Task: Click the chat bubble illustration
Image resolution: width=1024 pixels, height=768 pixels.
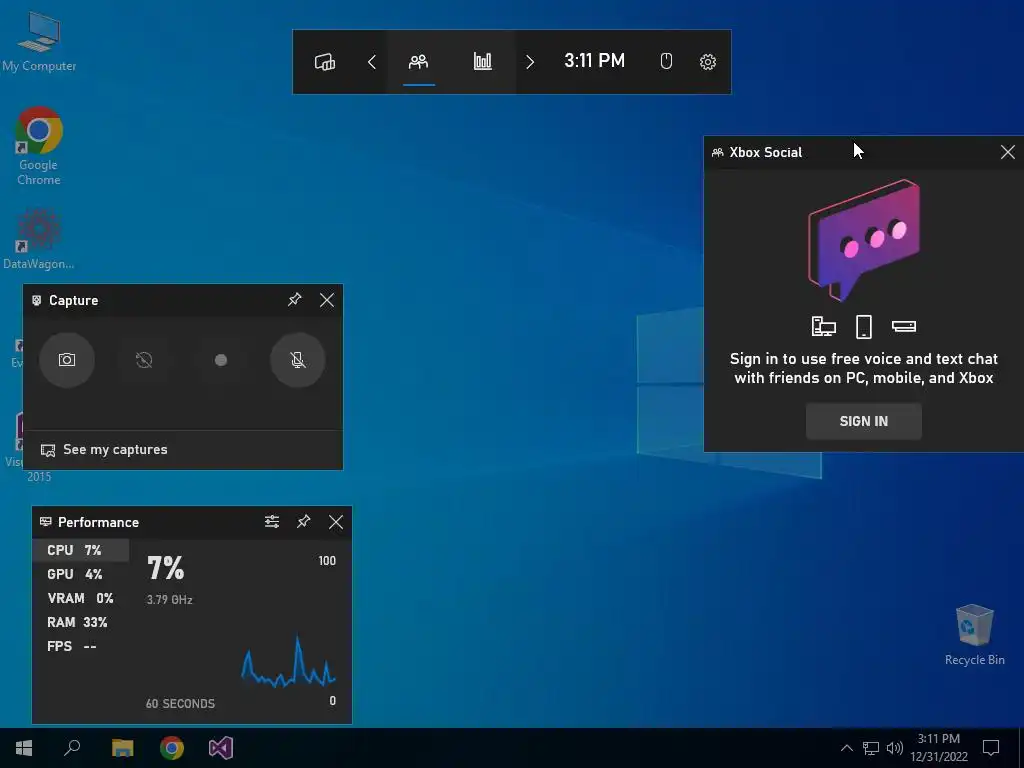Action: point(864,240)
